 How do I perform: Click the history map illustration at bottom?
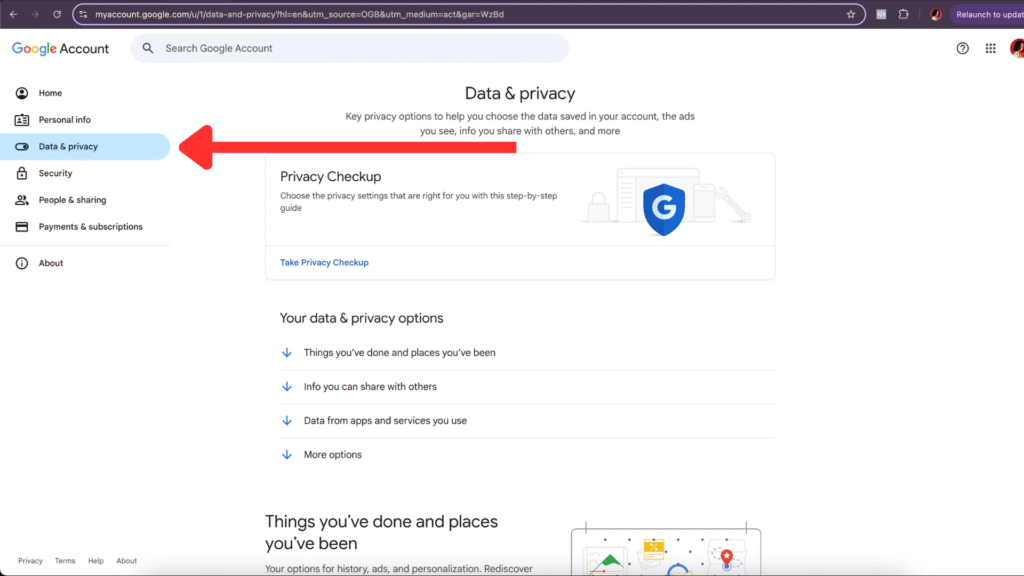click(665, 550)
